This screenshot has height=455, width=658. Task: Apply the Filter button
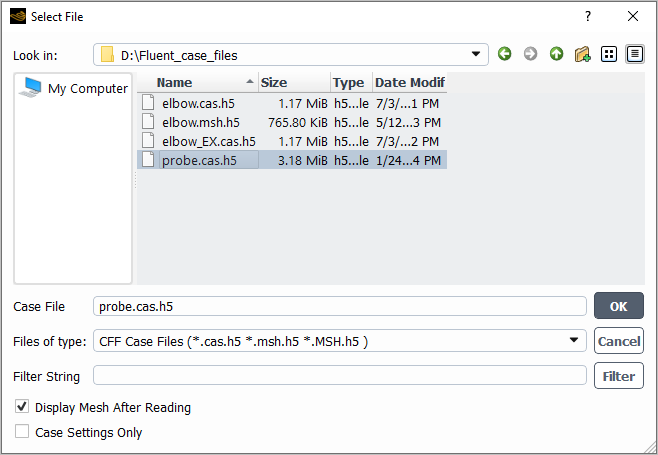(619, 376)
